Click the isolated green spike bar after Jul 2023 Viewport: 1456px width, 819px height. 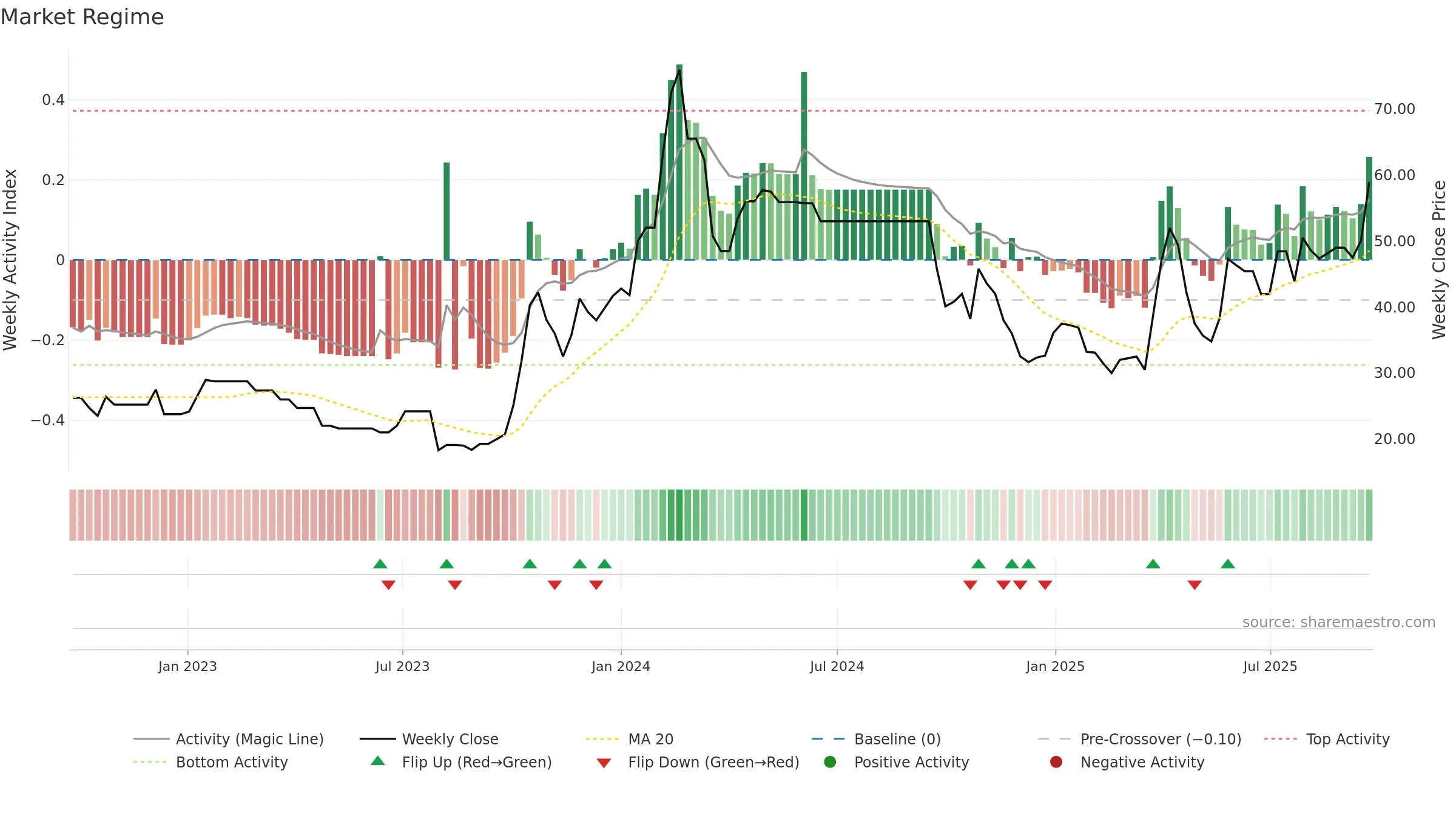(447, 211)
